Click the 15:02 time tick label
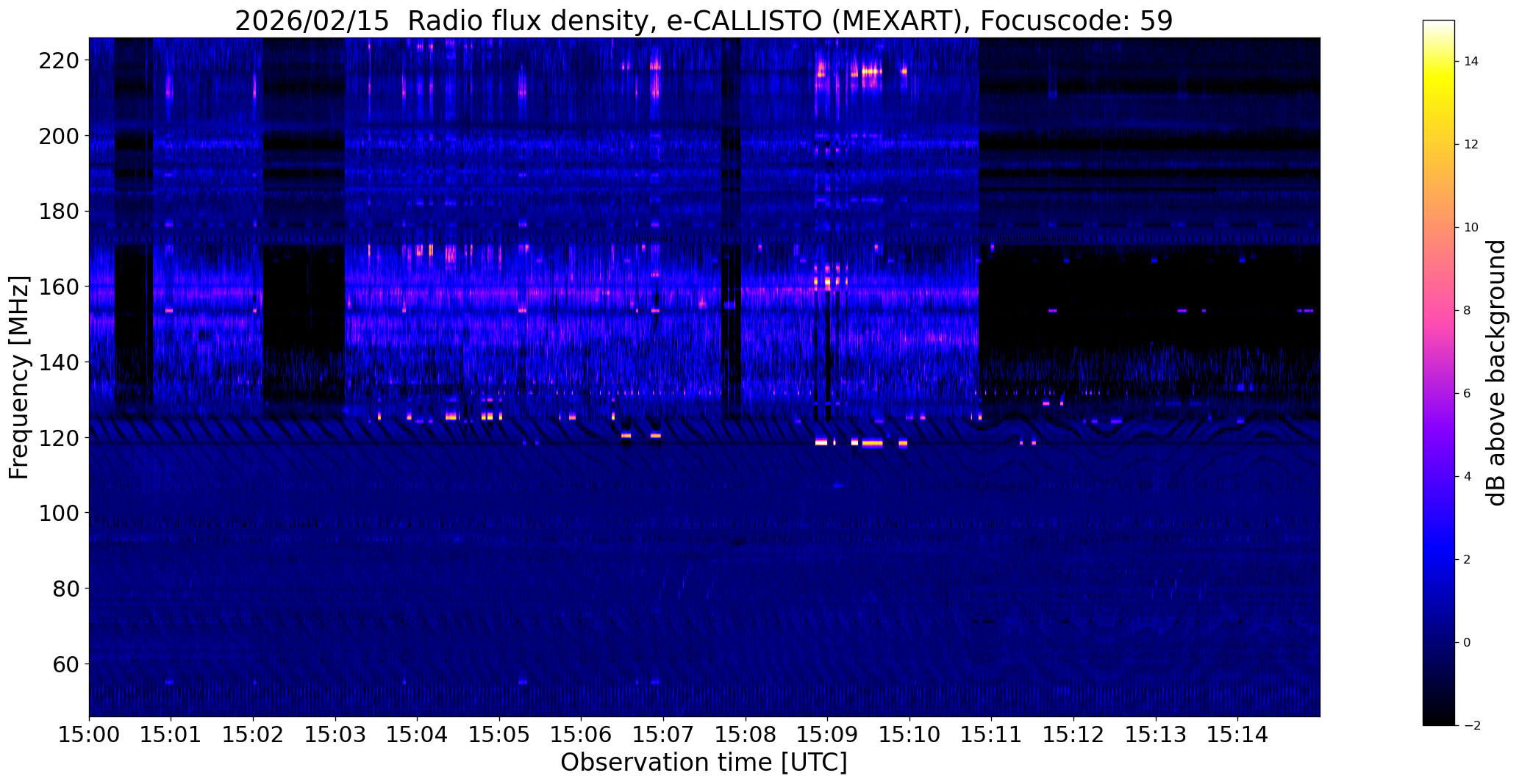 (x=254, y=734)
